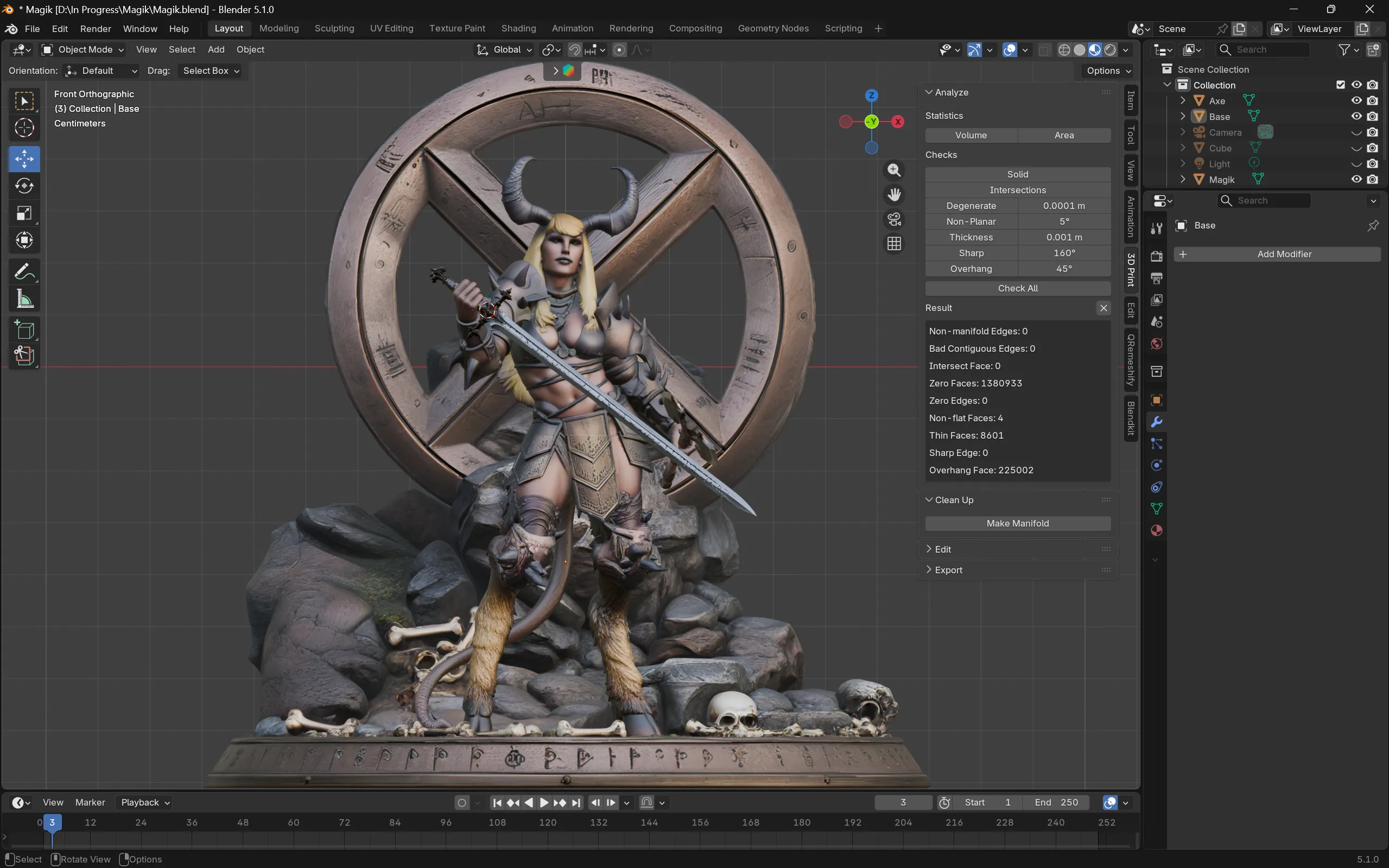Select the Measure tool

click(24, 299)
